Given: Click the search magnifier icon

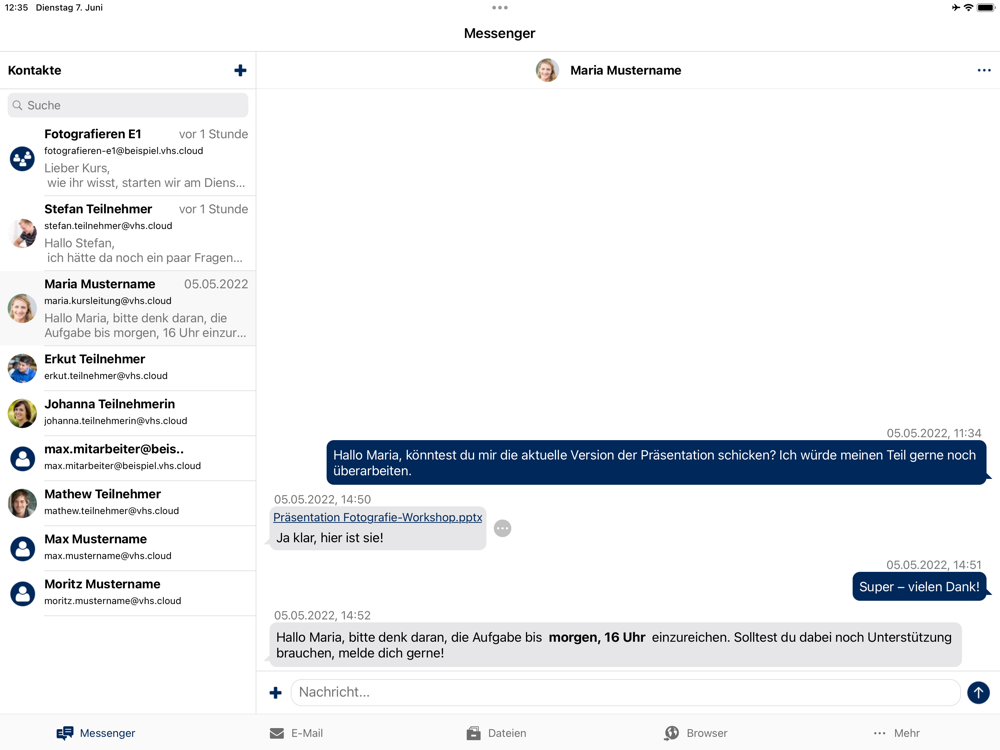Looking at the screenshot, I should [17, 105].
